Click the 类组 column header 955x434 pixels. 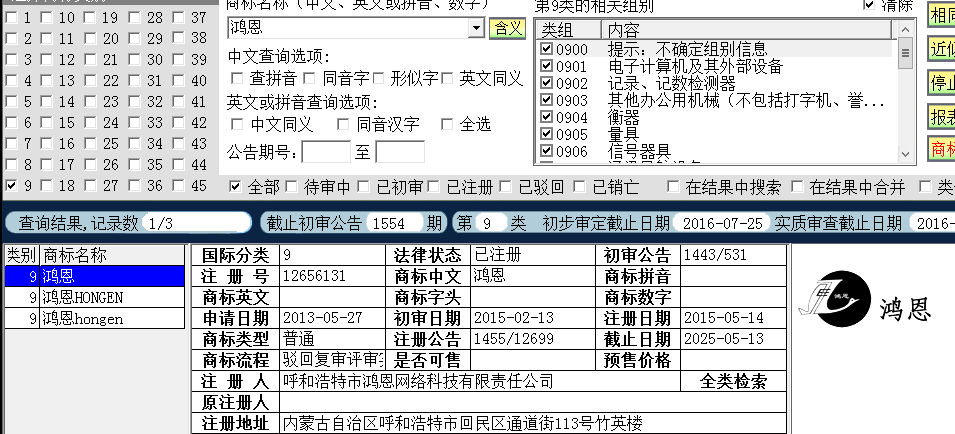pos(569,30)
